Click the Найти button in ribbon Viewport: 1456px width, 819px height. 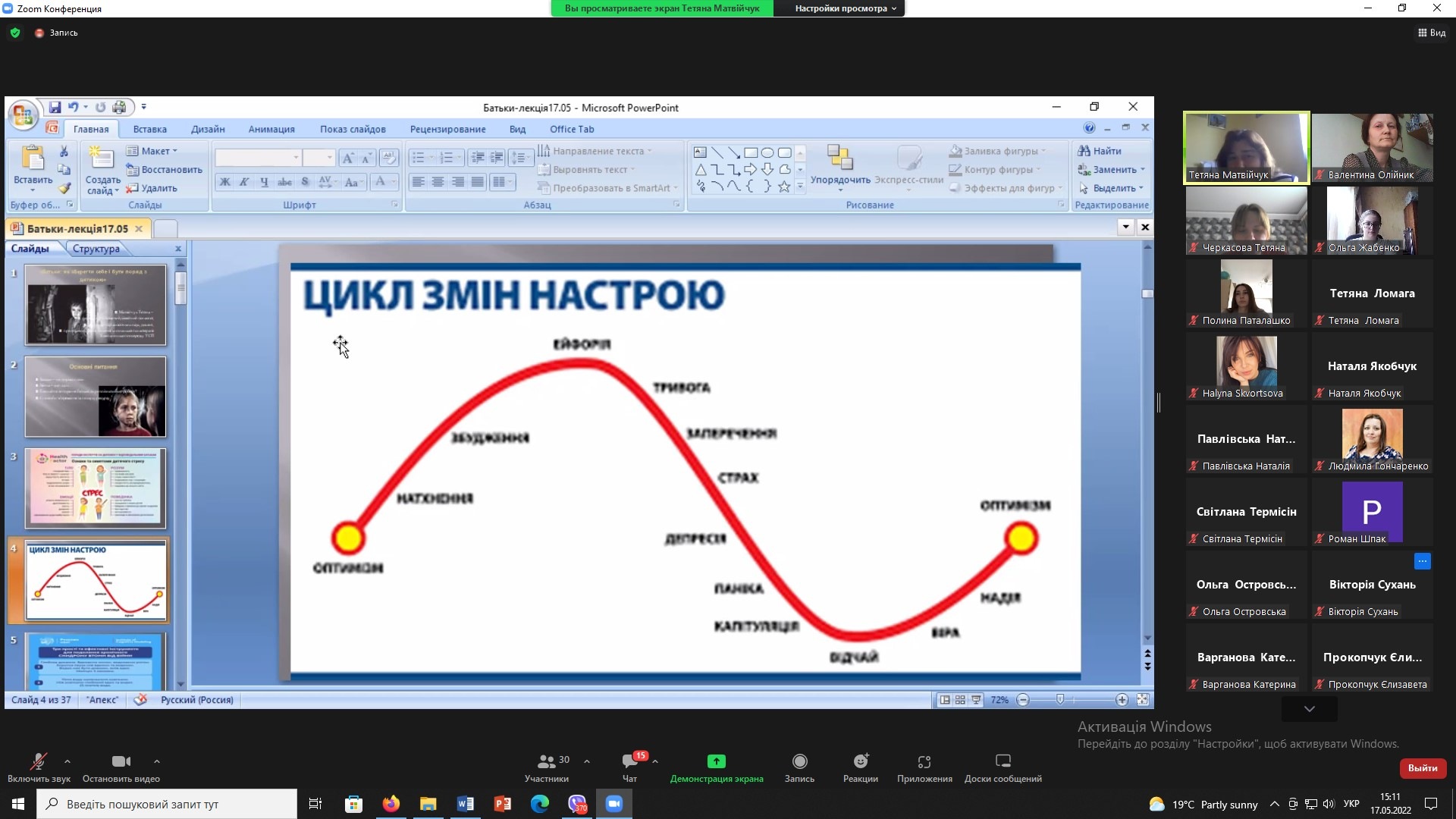pos(1100,151)
